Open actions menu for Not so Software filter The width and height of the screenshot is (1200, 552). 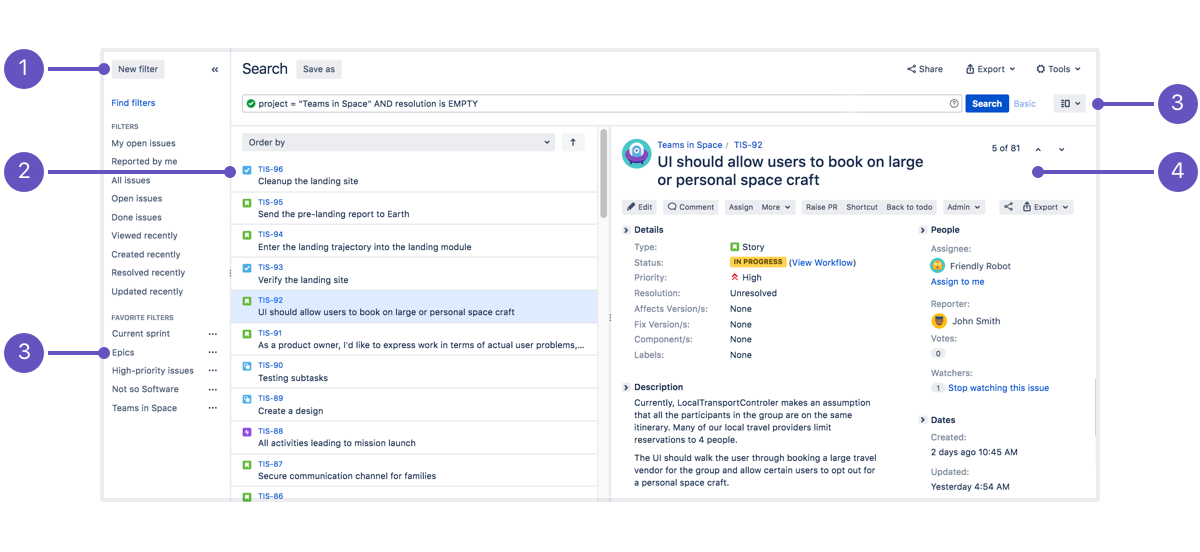point(212,390)
